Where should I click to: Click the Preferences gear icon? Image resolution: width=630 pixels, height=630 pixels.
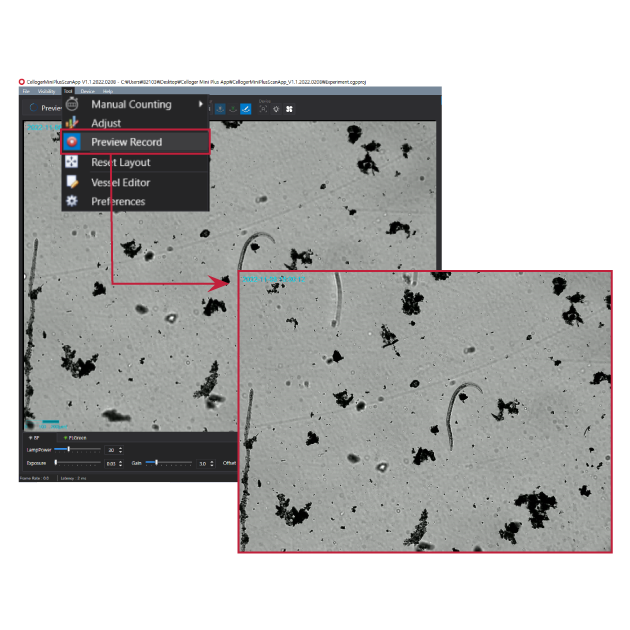[x=72, y=201]
